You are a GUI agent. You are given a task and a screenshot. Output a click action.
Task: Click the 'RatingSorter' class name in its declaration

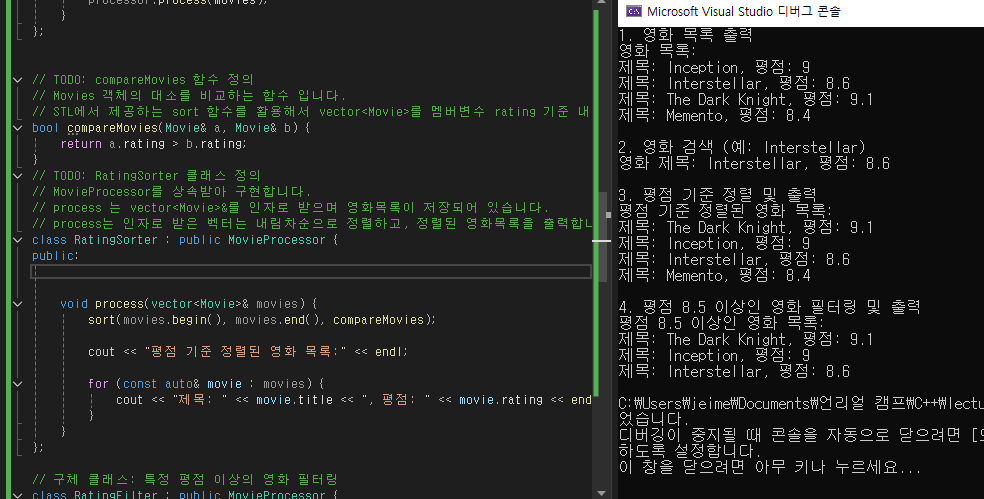(116, 240)
